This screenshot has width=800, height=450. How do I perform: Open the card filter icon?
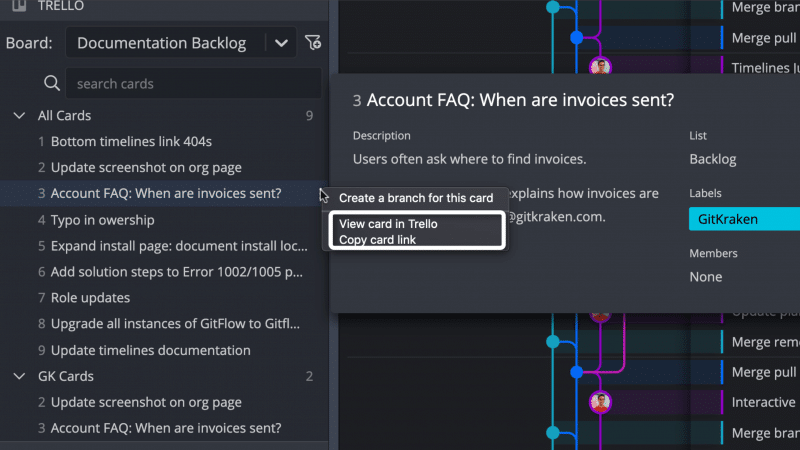312,42
